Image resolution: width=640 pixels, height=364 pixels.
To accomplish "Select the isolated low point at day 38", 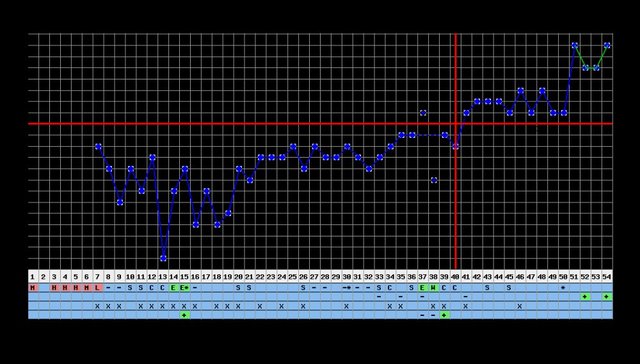I will click(x=434, y=180).
